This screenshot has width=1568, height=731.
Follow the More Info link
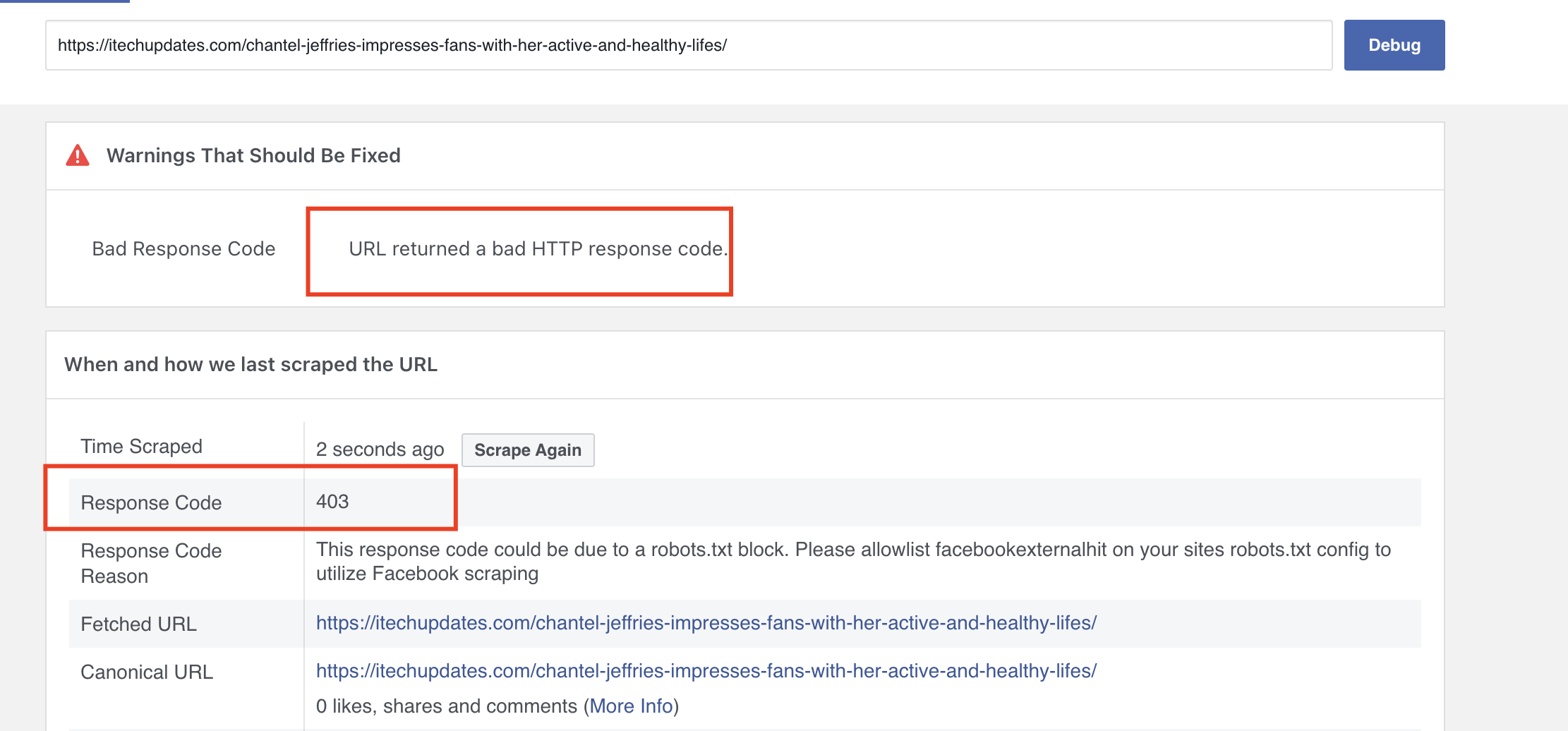631,706
